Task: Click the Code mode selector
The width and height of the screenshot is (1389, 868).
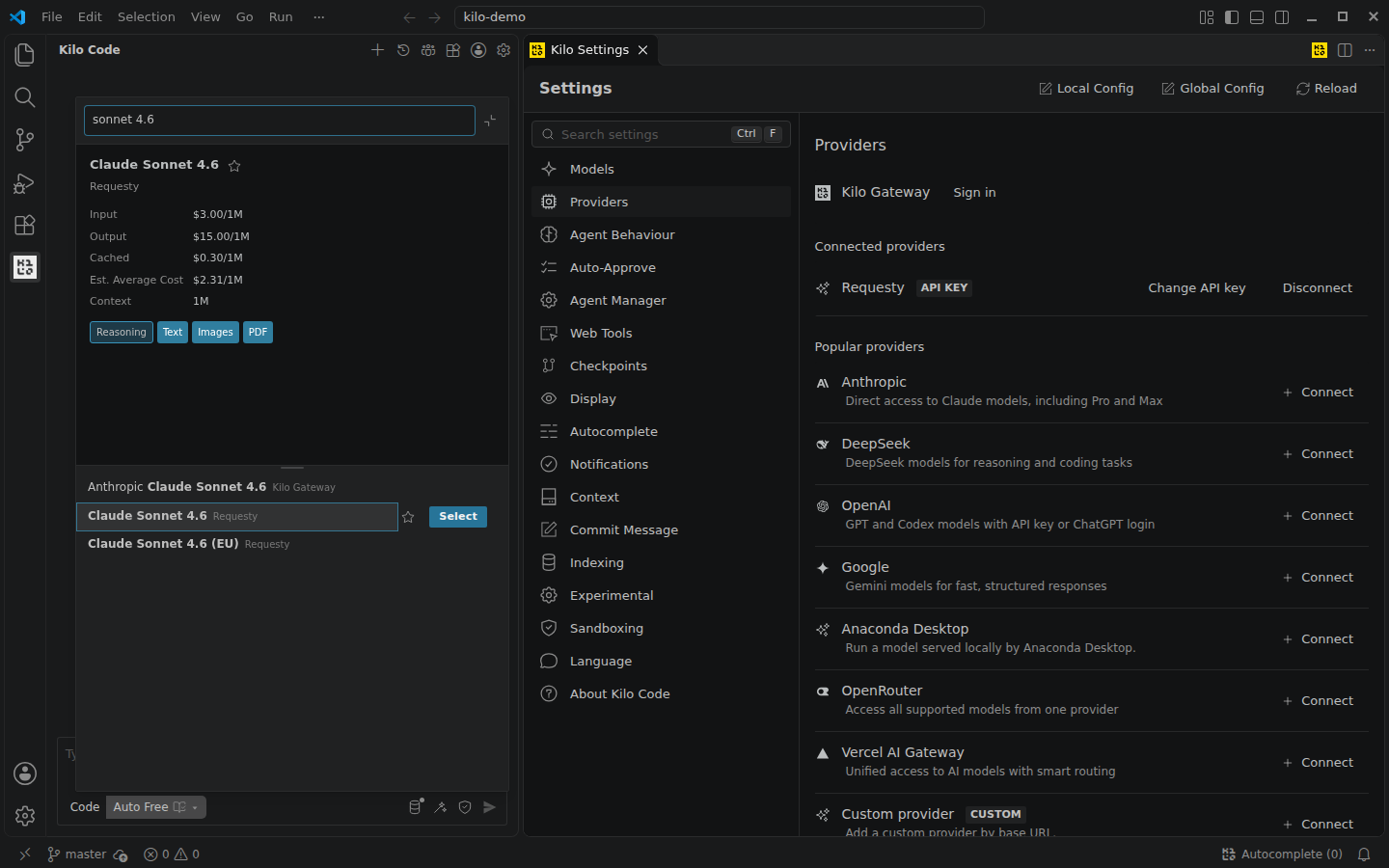Action: (x=85, y=807)
